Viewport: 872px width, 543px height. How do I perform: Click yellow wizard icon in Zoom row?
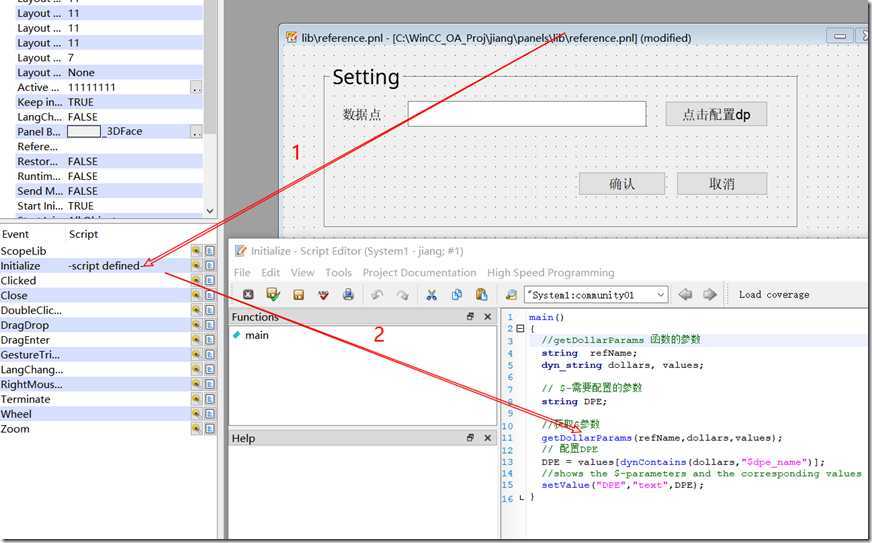coord(196,429)
